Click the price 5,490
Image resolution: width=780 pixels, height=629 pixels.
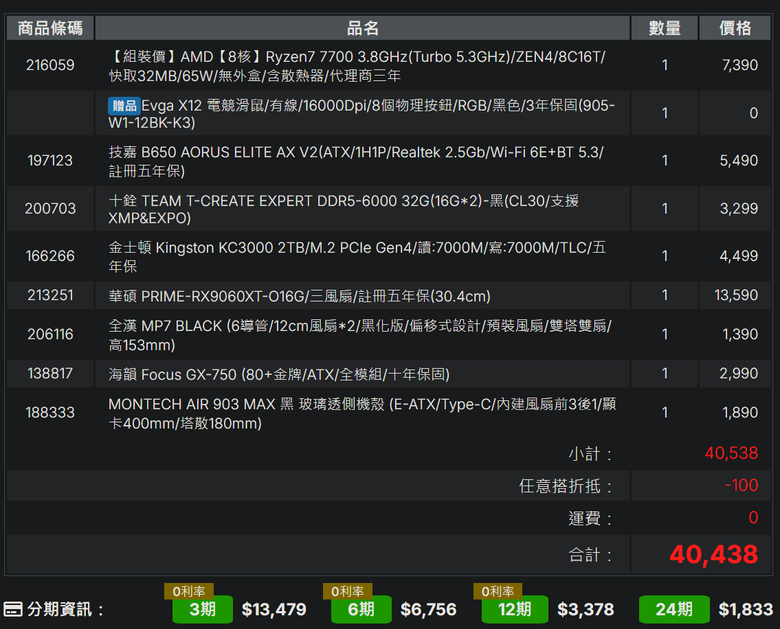739,161
